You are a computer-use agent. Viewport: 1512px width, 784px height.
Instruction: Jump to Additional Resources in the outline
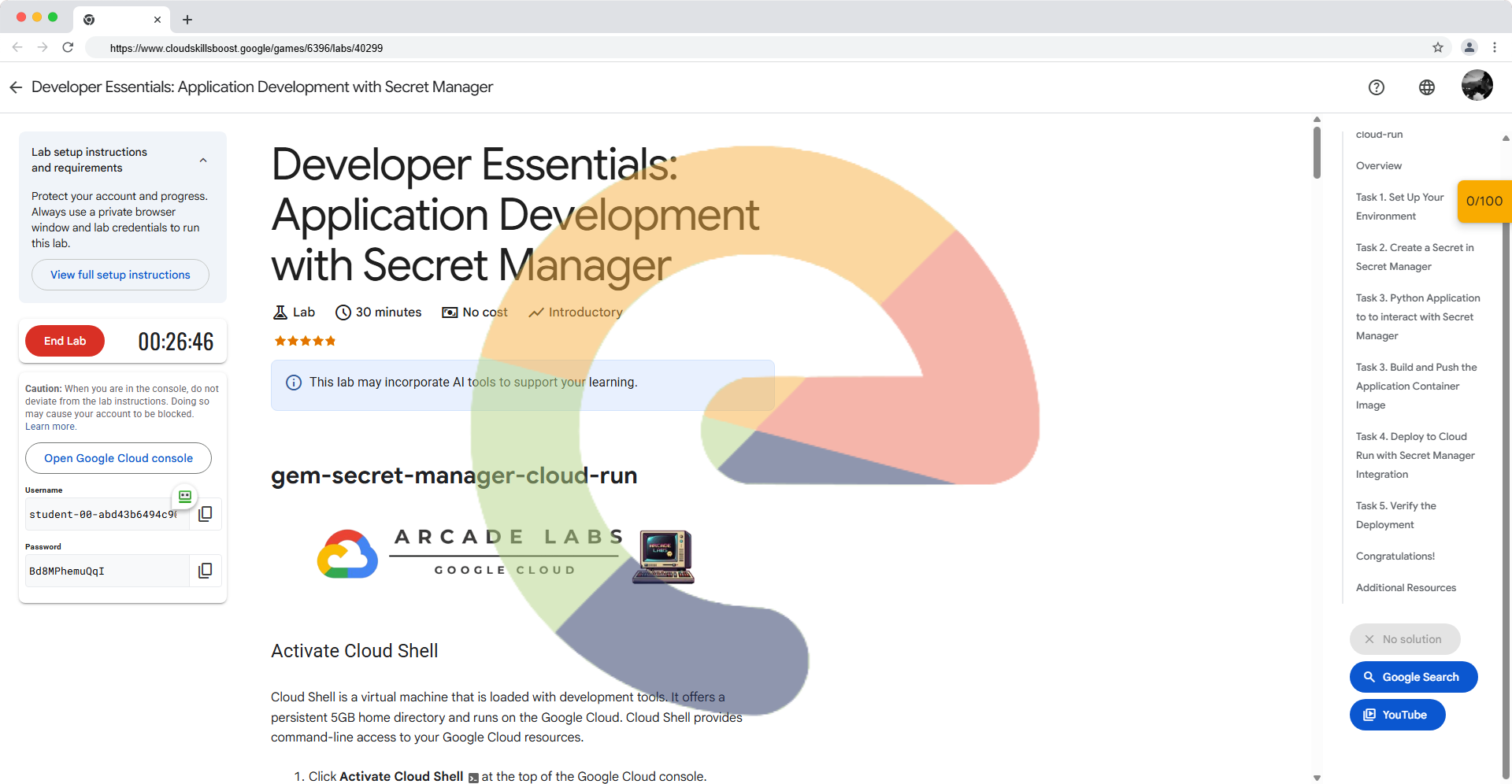[x=1406, y=588]
